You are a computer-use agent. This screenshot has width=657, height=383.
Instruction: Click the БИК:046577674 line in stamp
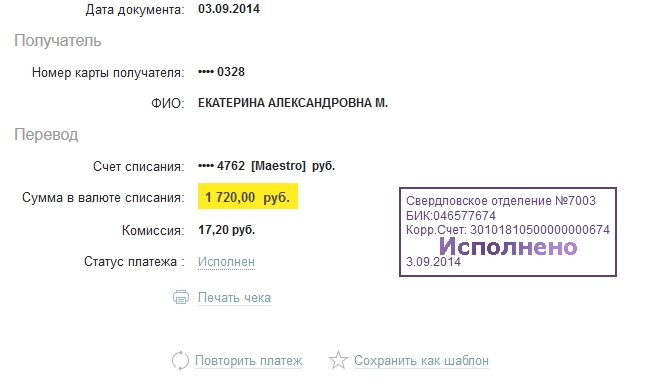451,216
